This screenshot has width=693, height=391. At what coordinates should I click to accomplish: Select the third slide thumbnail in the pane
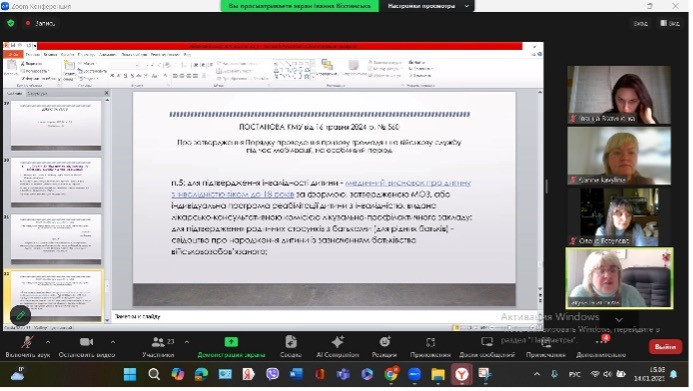pyautogui.click(x=56, y=239)
